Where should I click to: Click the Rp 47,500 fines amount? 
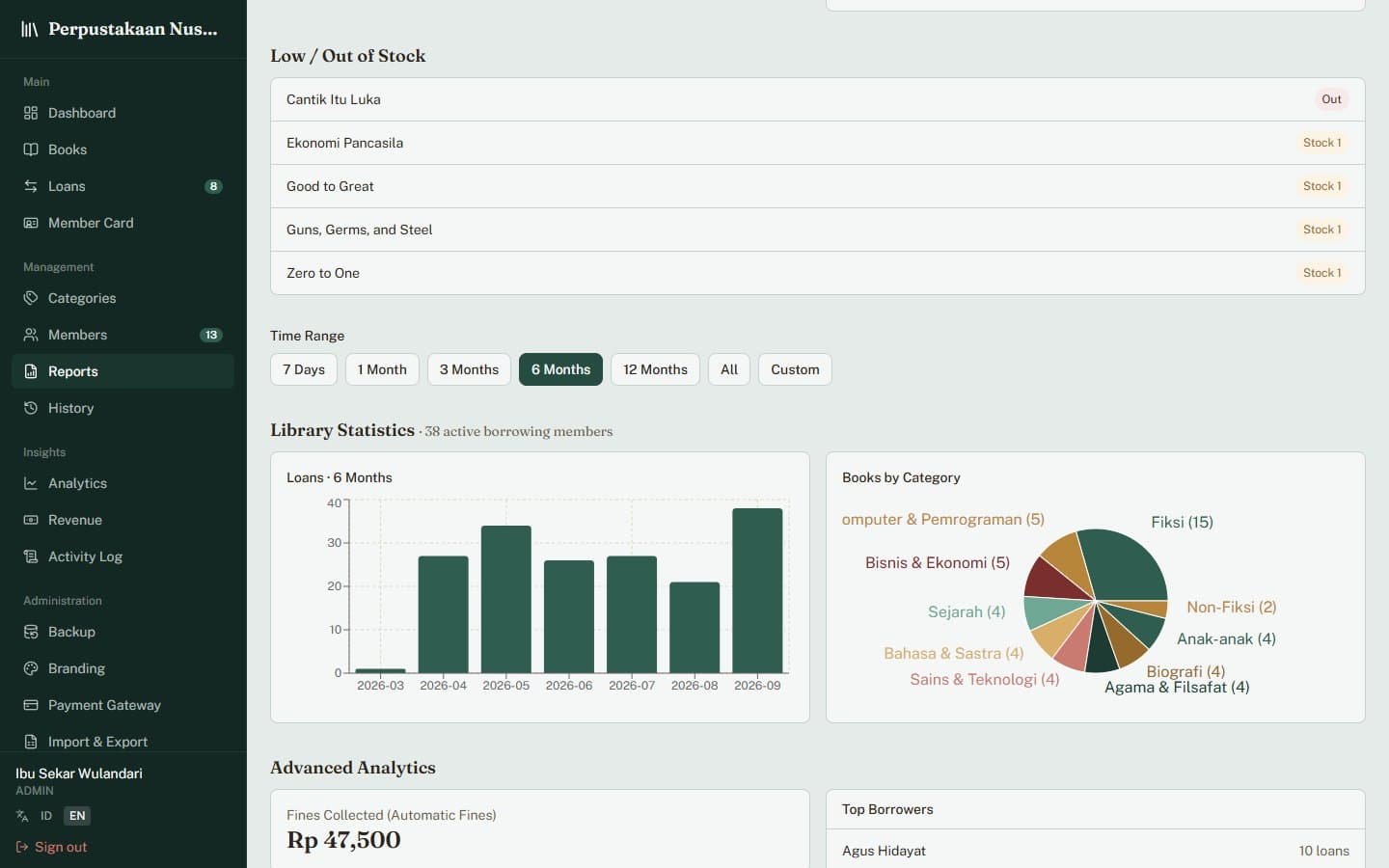[x=343, y=840]
